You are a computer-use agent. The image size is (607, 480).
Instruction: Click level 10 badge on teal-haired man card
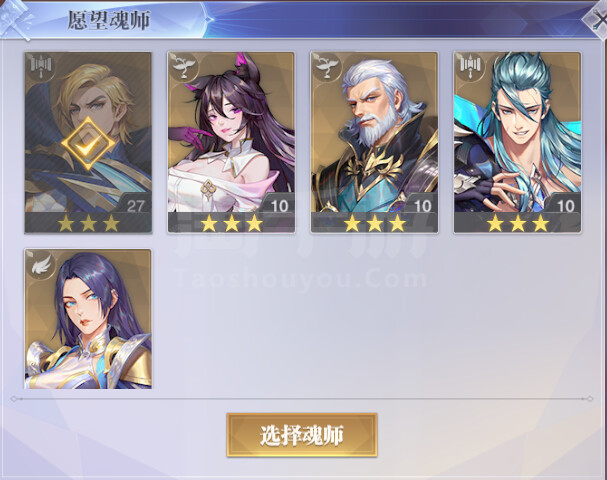click(x=566, y=206)
